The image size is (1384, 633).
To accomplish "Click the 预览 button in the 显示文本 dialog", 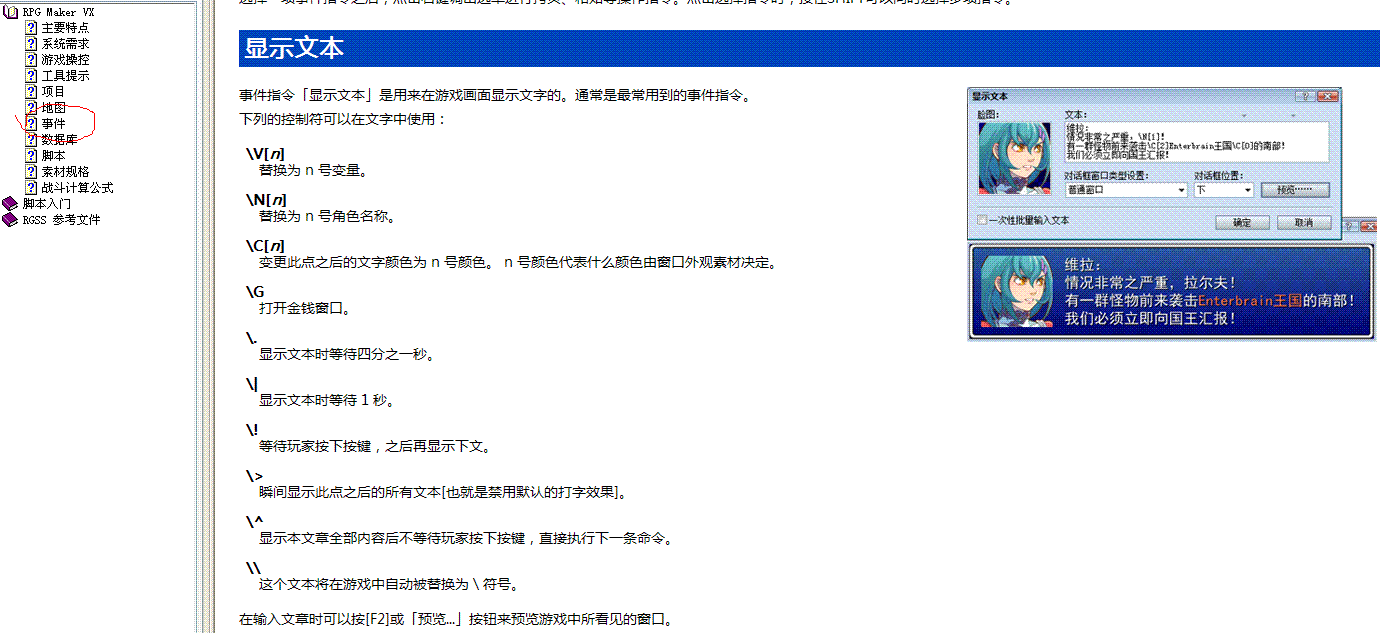I will point(1295,190).
